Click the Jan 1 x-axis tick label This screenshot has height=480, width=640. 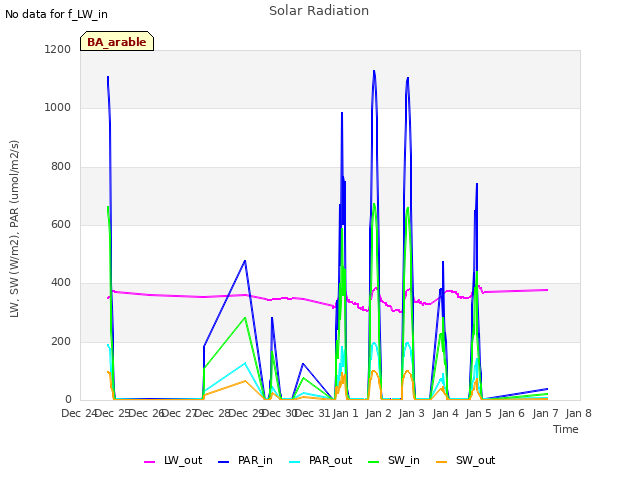(x=345, y=413)
